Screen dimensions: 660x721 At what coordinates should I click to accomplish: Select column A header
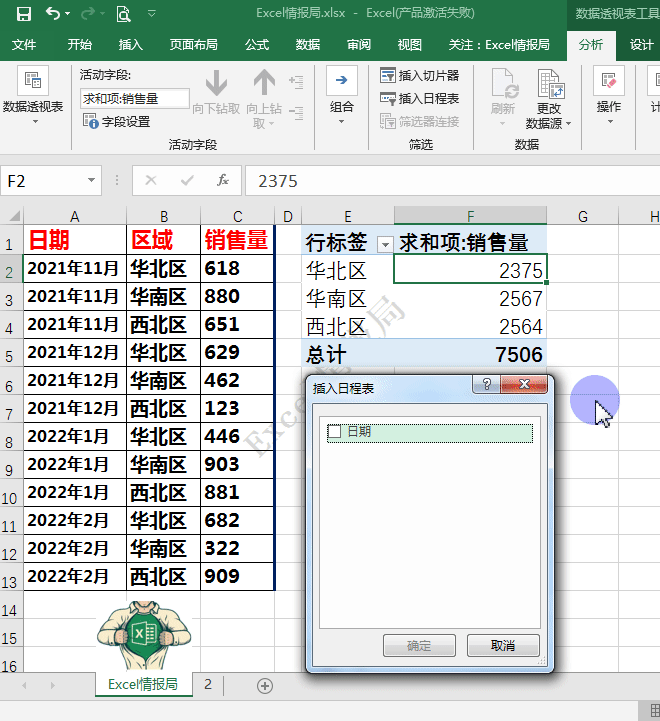pyautogui.click(x=75, y=216)
